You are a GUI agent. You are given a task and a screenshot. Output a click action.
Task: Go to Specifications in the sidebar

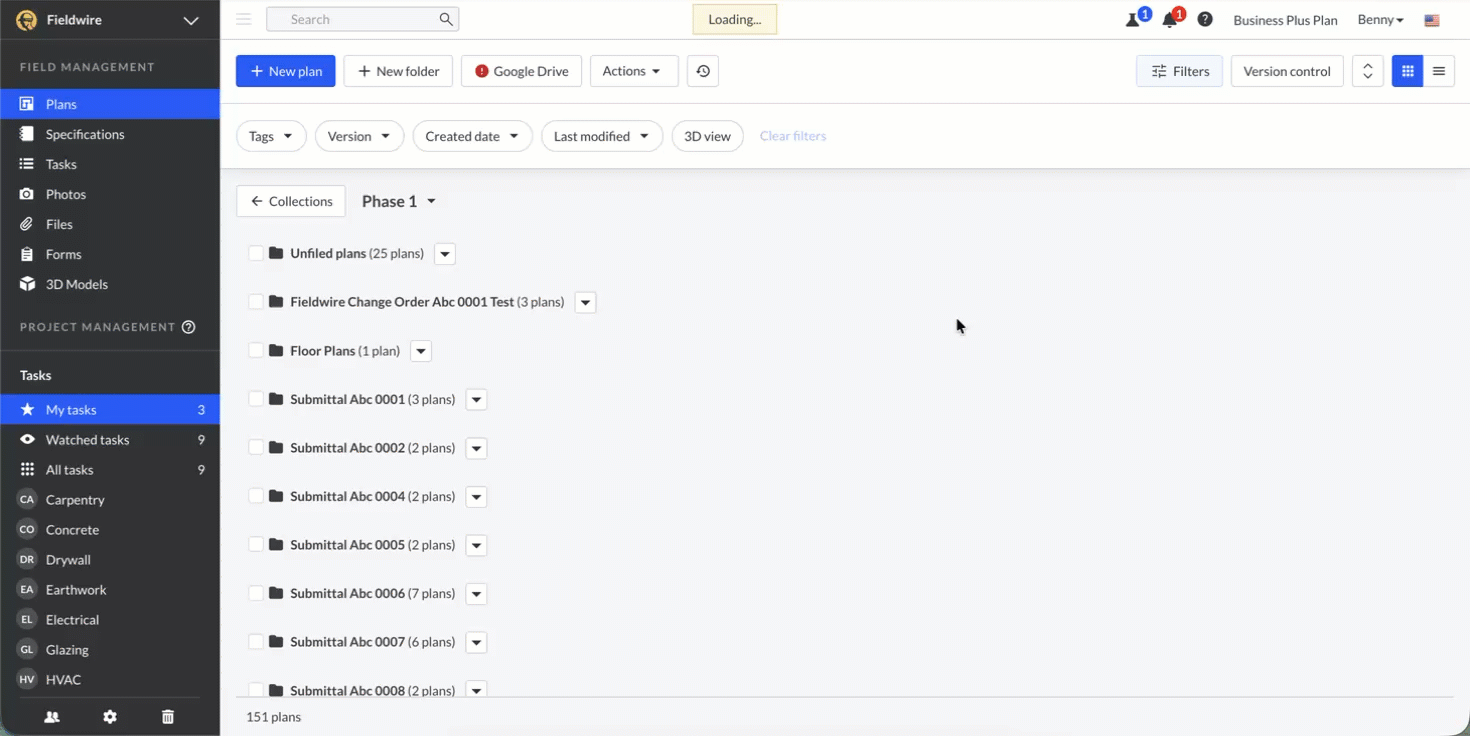(x=85, y=134)
